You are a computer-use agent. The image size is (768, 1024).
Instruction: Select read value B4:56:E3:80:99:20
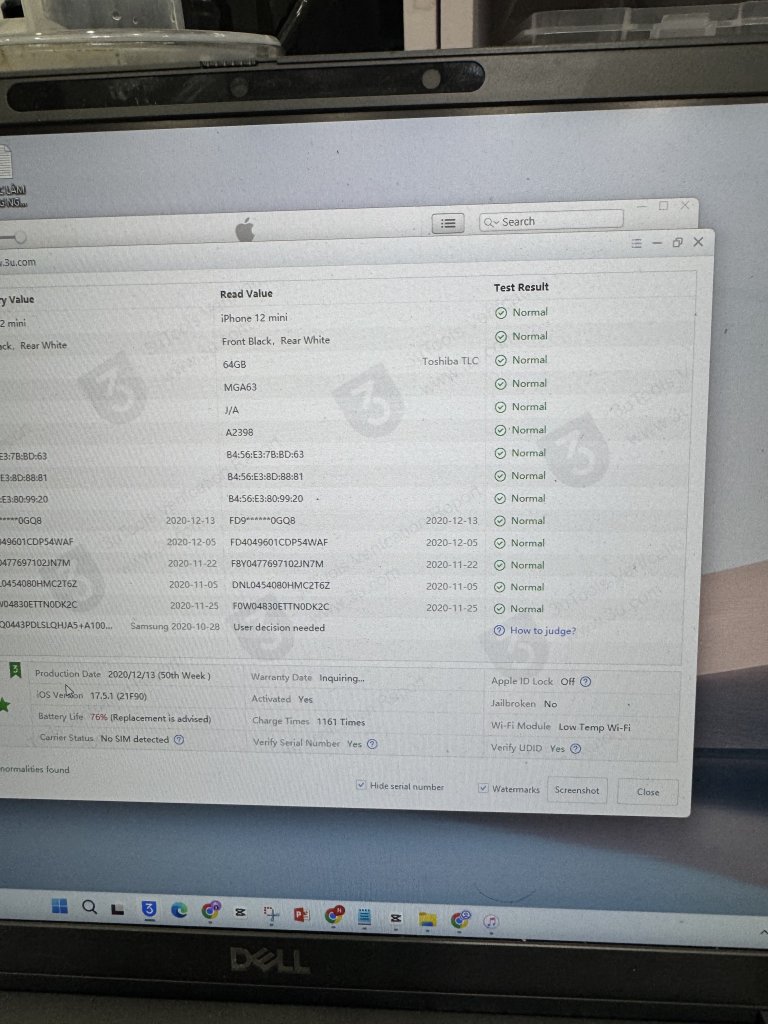tap(265, 498)
